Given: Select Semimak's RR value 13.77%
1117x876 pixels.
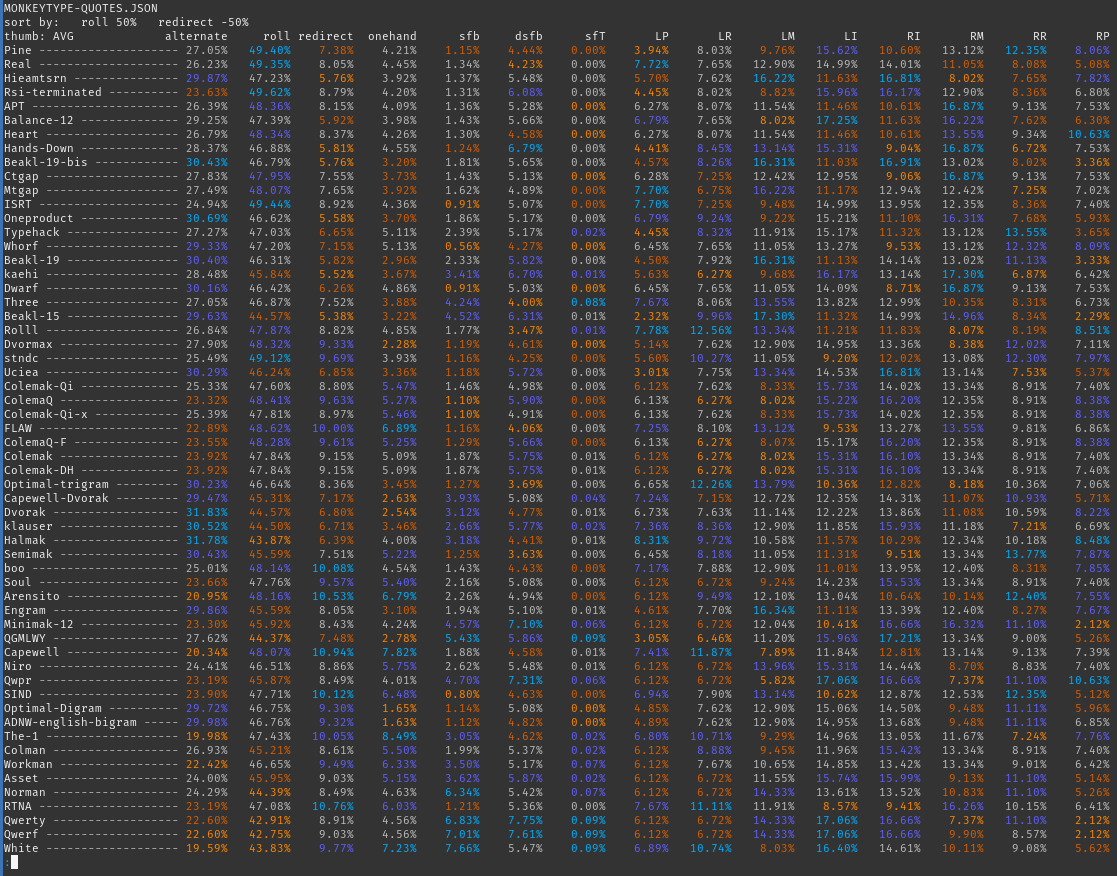Looking at the screenshot, I should coord(1026,555).
